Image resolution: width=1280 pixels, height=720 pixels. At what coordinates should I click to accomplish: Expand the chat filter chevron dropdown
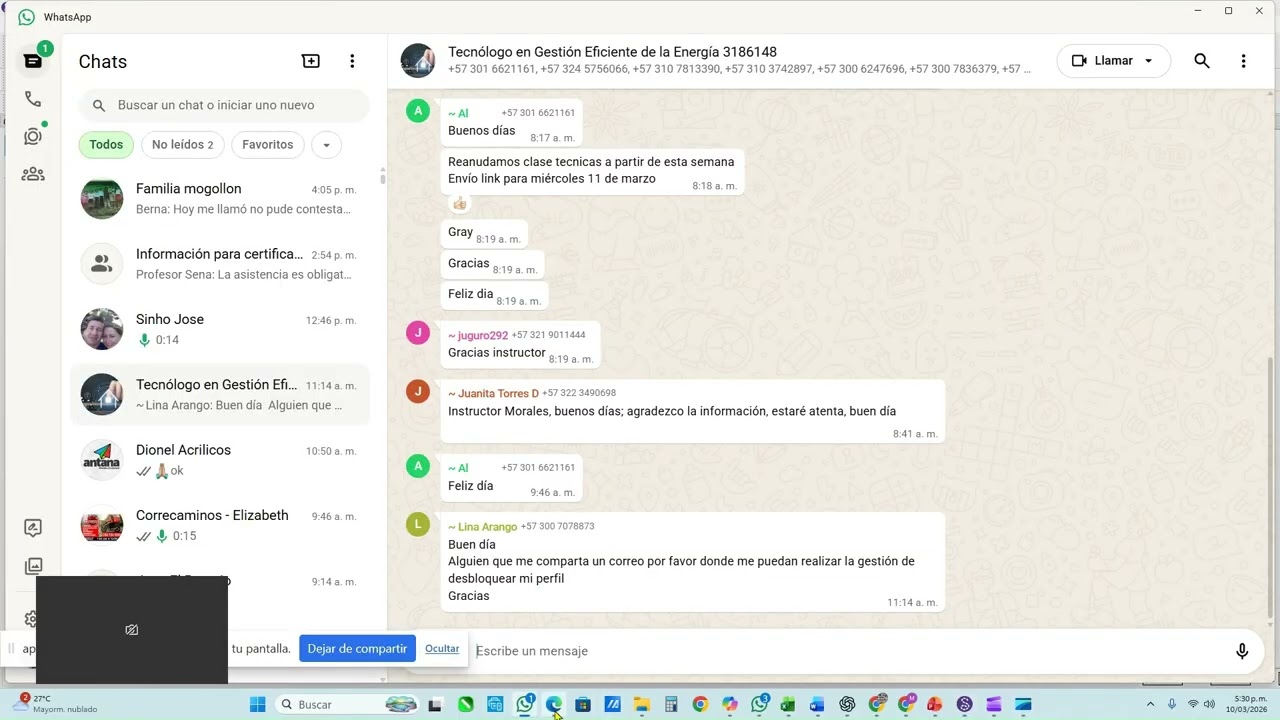[x=326, y=145]
